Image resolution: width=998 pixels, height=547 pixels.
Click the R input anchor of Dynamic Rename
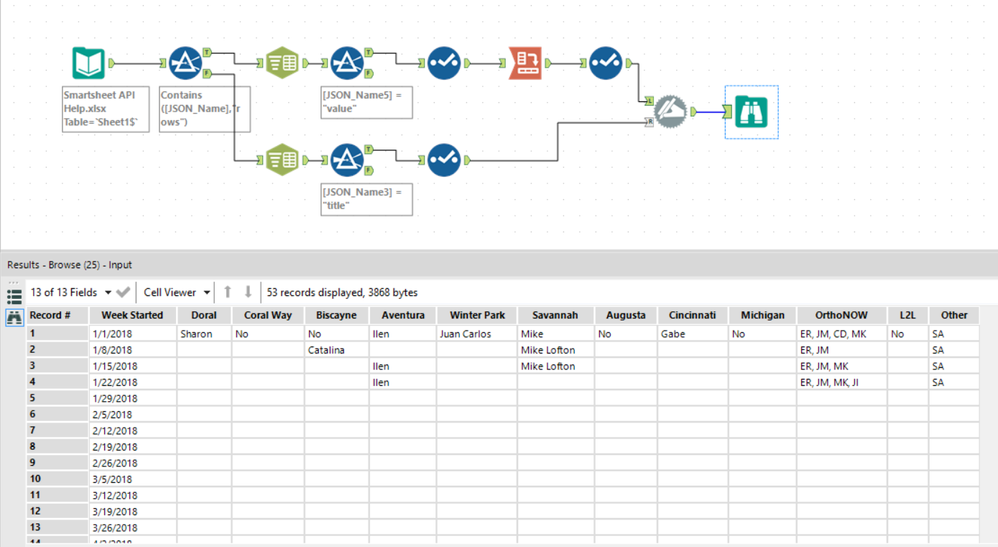coord(649,122)
